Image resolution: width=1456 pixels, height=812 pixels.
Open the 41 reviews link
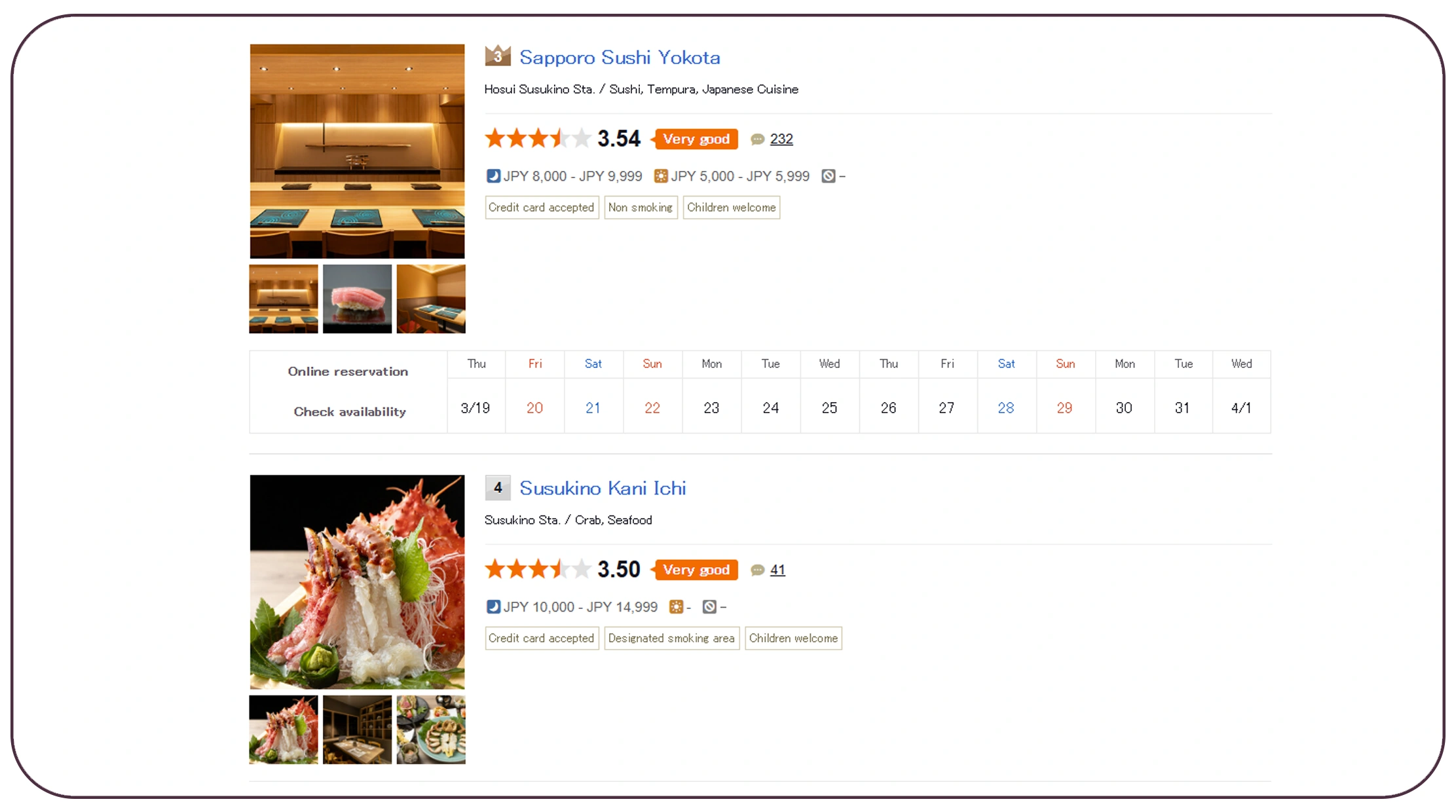point(777,570)
